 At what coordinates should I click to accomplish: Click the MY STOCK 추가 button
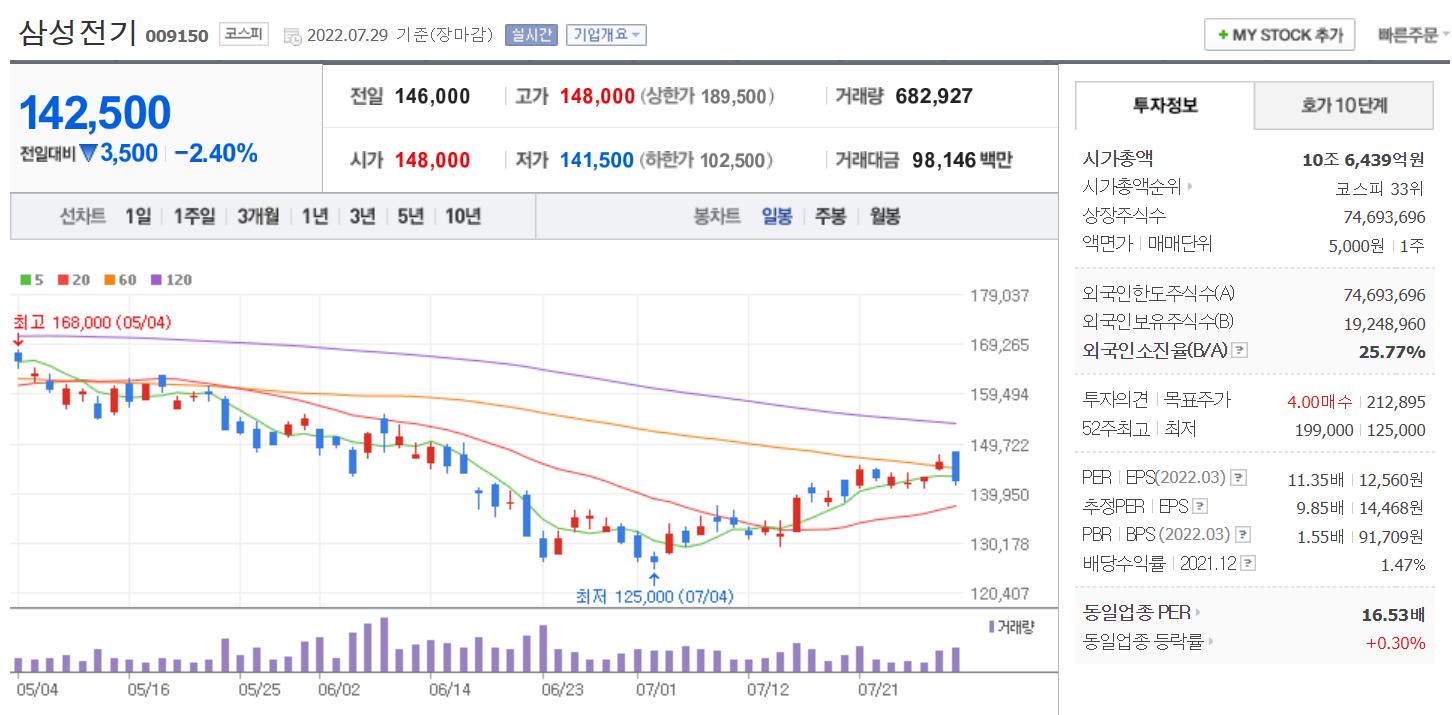1279,35
